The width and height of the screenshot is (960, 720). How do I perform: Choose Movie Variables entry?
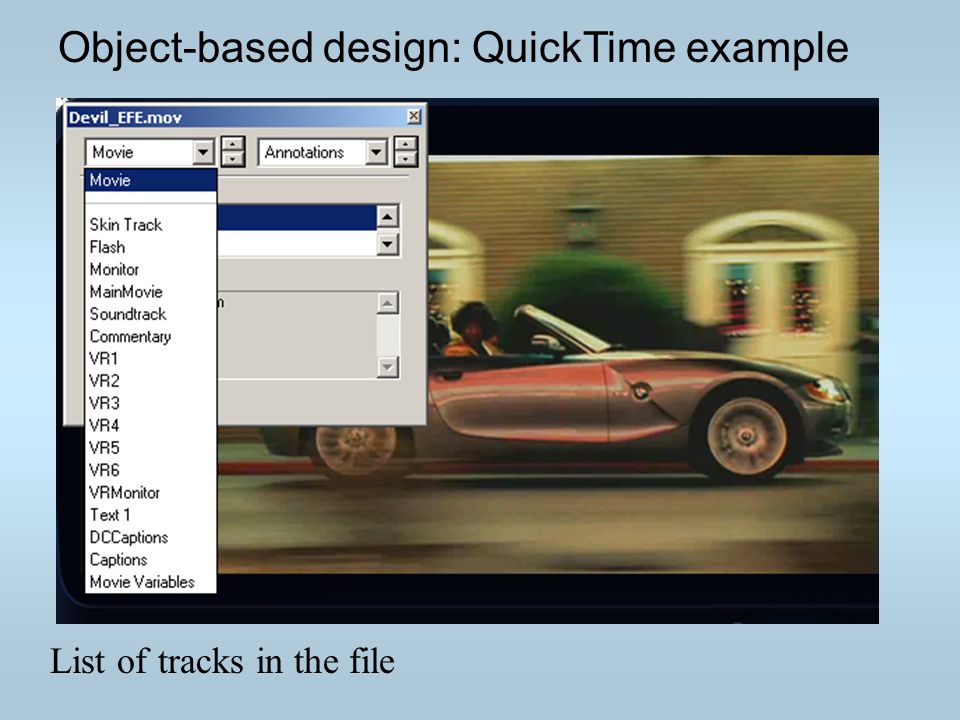tap(151, 582)
